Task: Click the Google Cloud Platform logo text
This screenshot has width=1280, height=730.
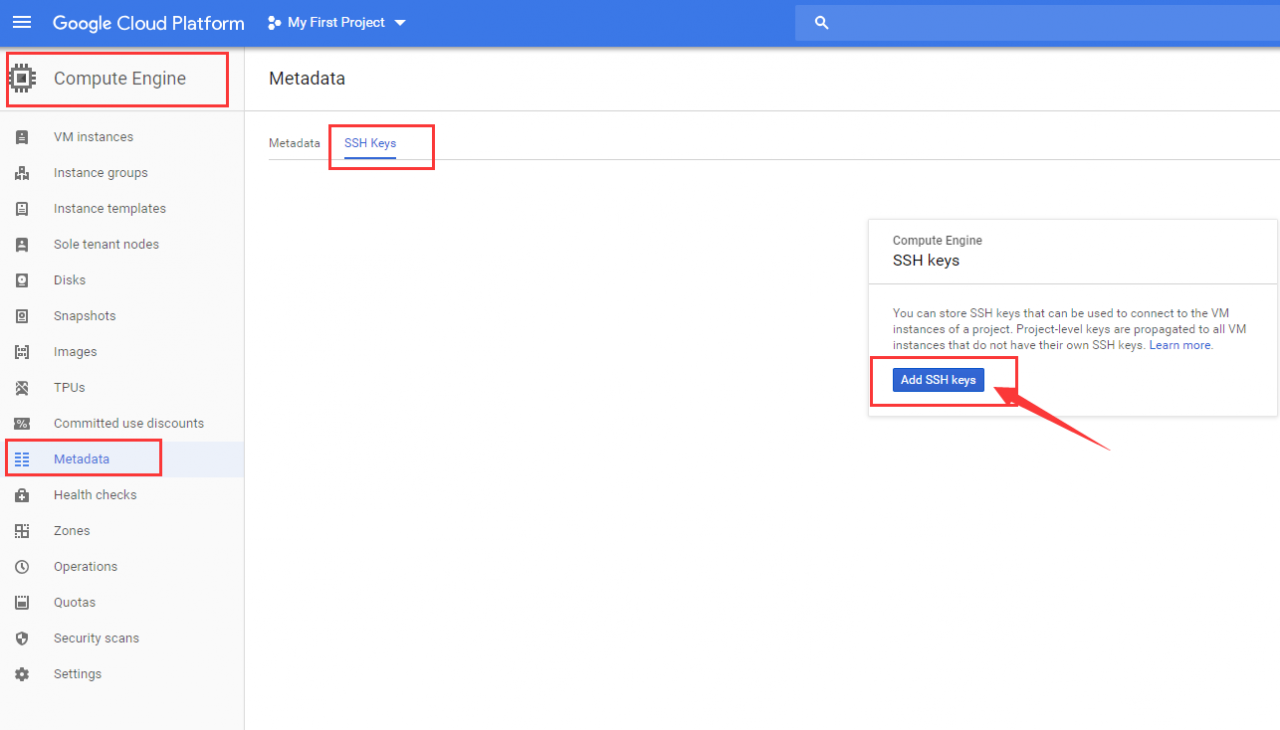Action: [148, 23]
